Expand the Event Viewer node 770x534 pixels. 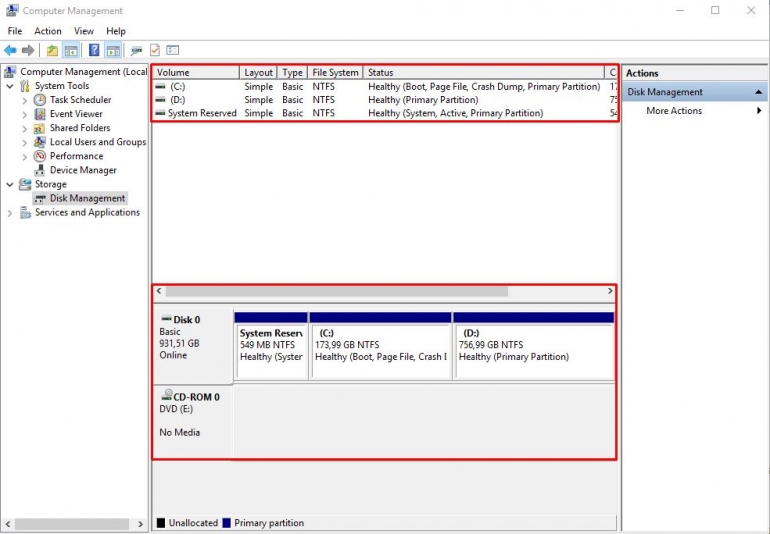25,114
